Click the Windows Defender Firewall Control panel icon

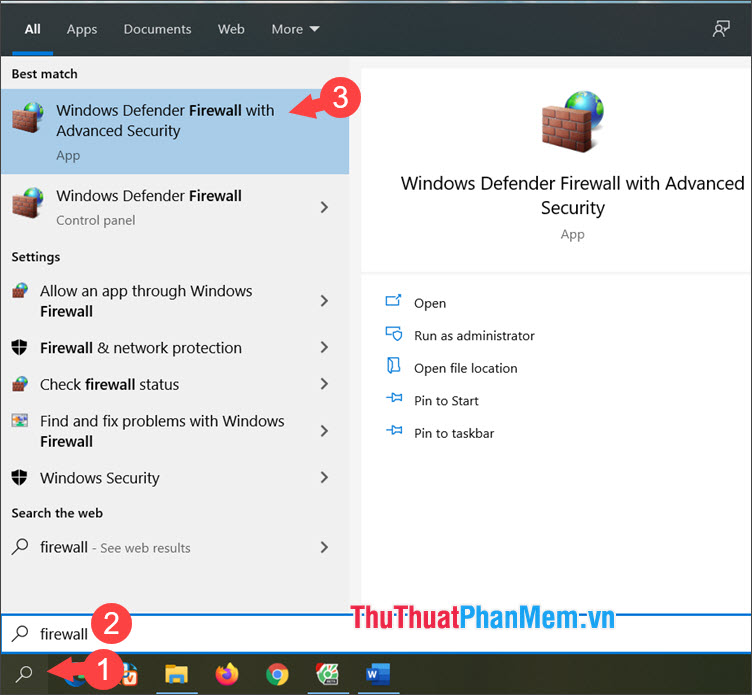point(28,202)
